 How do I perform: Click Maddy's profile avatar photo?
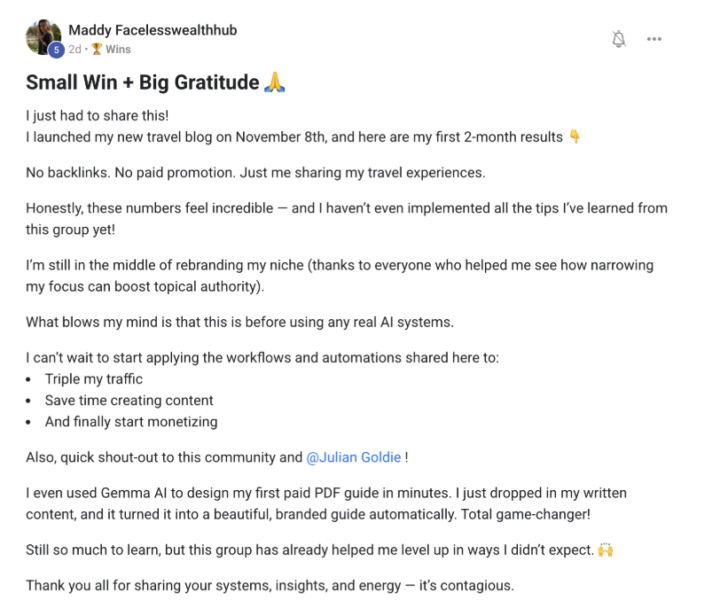[42, 37]
